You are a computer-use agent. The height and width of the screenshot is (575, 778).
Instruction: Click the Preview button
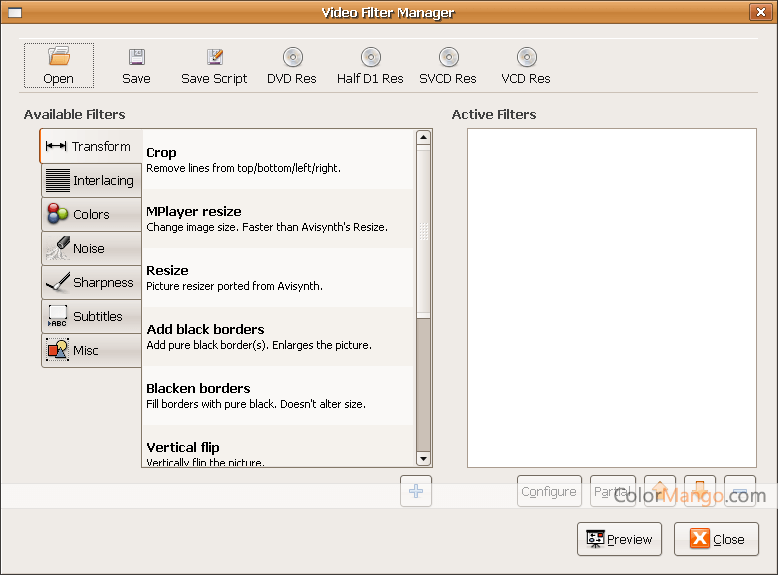click(619, 539)
